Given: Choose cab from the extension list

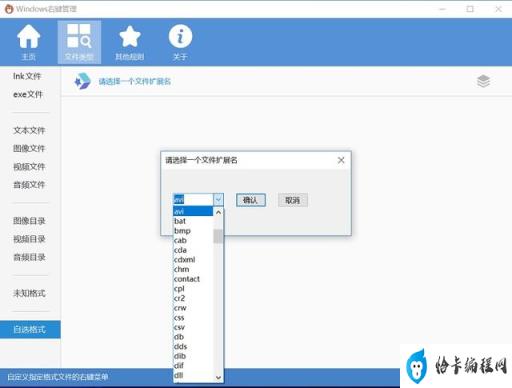Looking at the screenshot, I should (x=193, y=240).
